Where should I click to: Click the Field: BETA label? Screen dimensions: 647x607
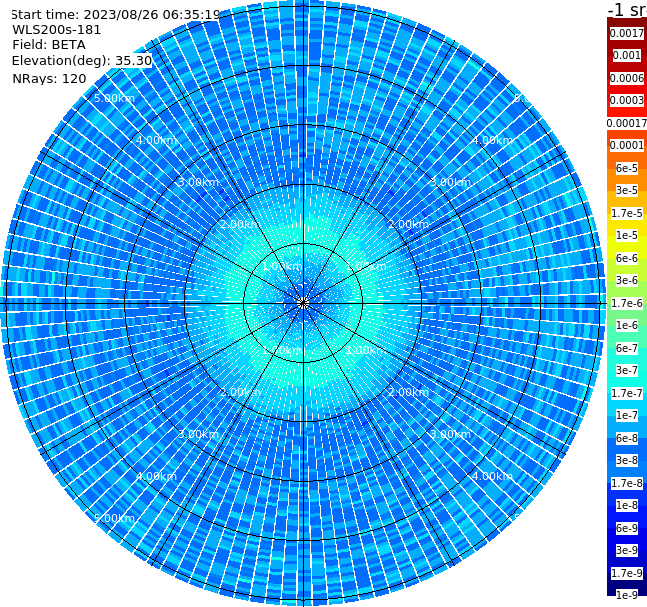click(x=49, y=45)
